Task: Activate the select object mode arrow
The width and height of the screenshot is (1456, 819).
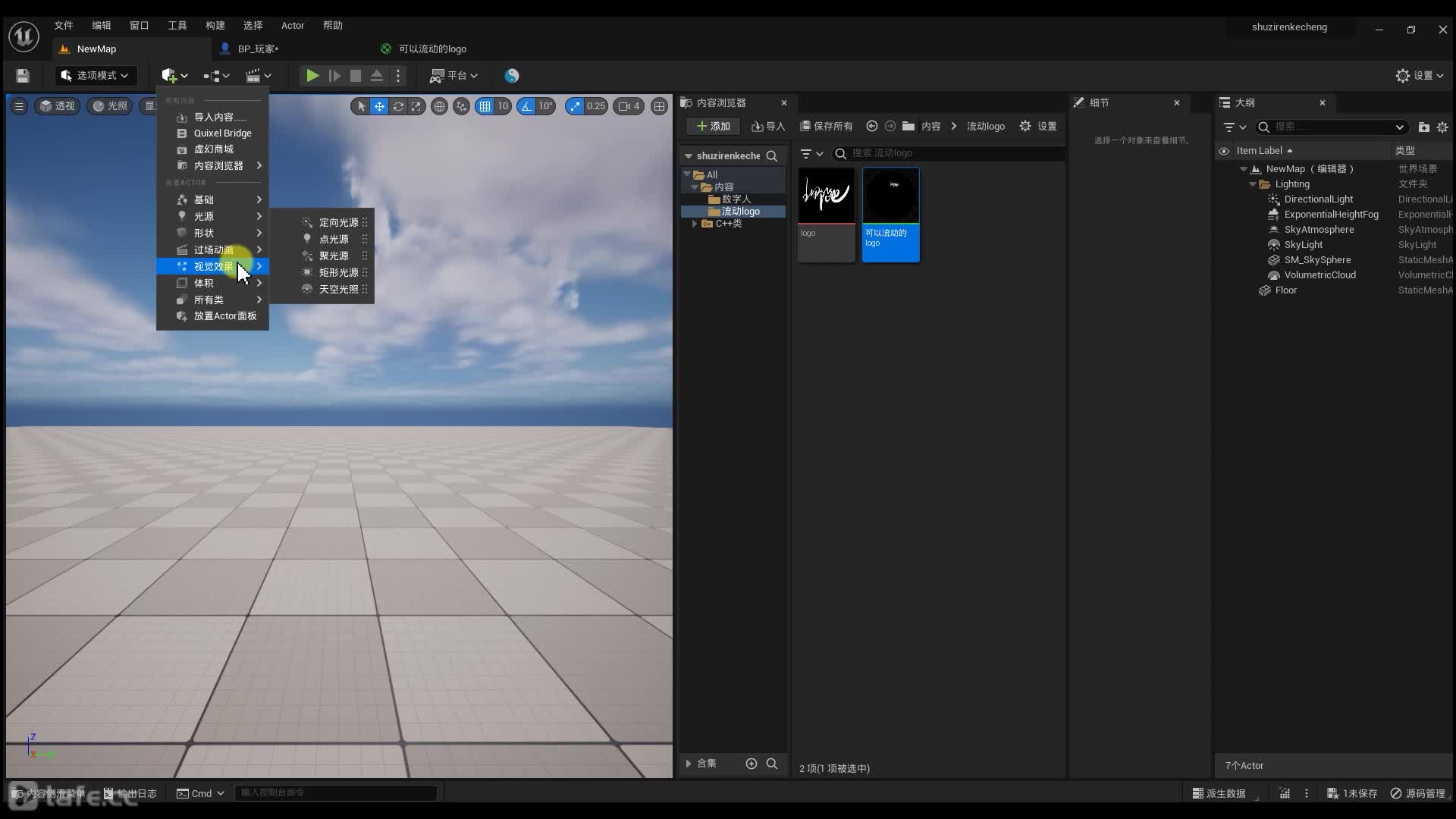Action: point(361,106)
